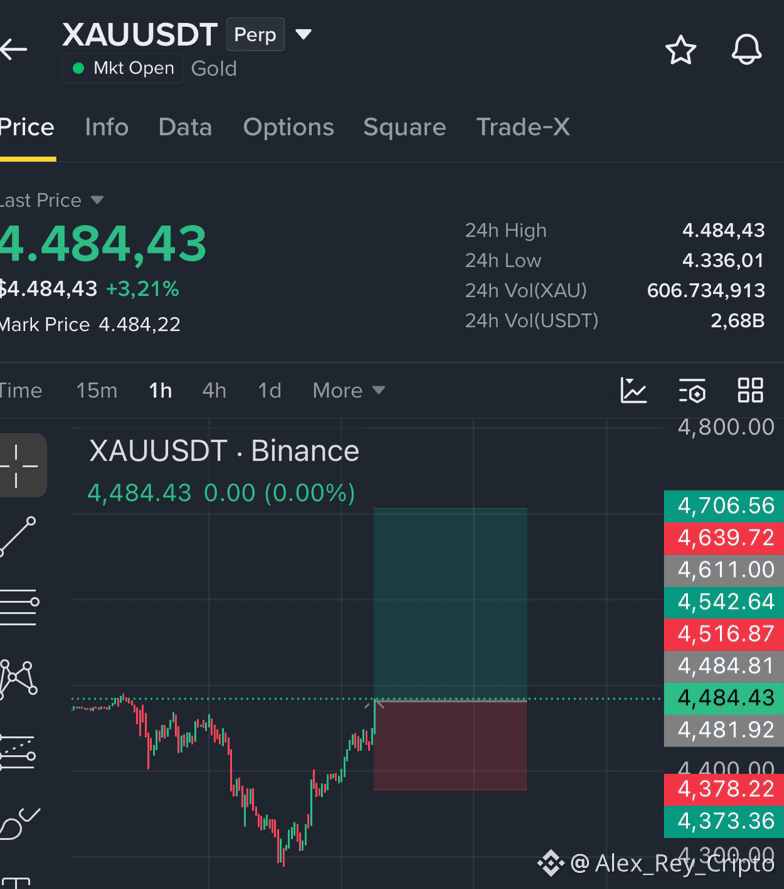The image size is (784, 889).
Task: Switch to the Info tab
Action: click(107, 127)
